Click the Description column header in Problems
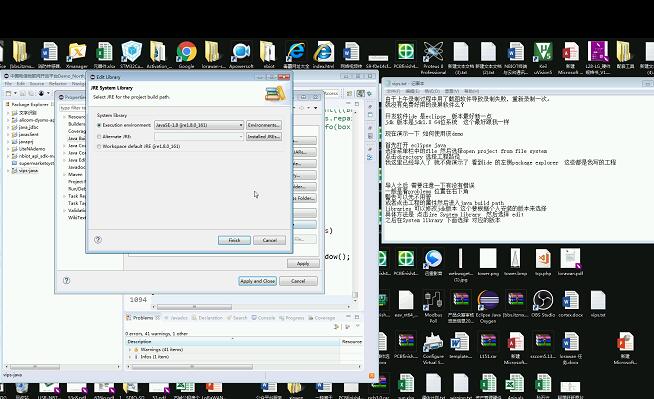This screenshot has width=654, height=399. point(233,341)
